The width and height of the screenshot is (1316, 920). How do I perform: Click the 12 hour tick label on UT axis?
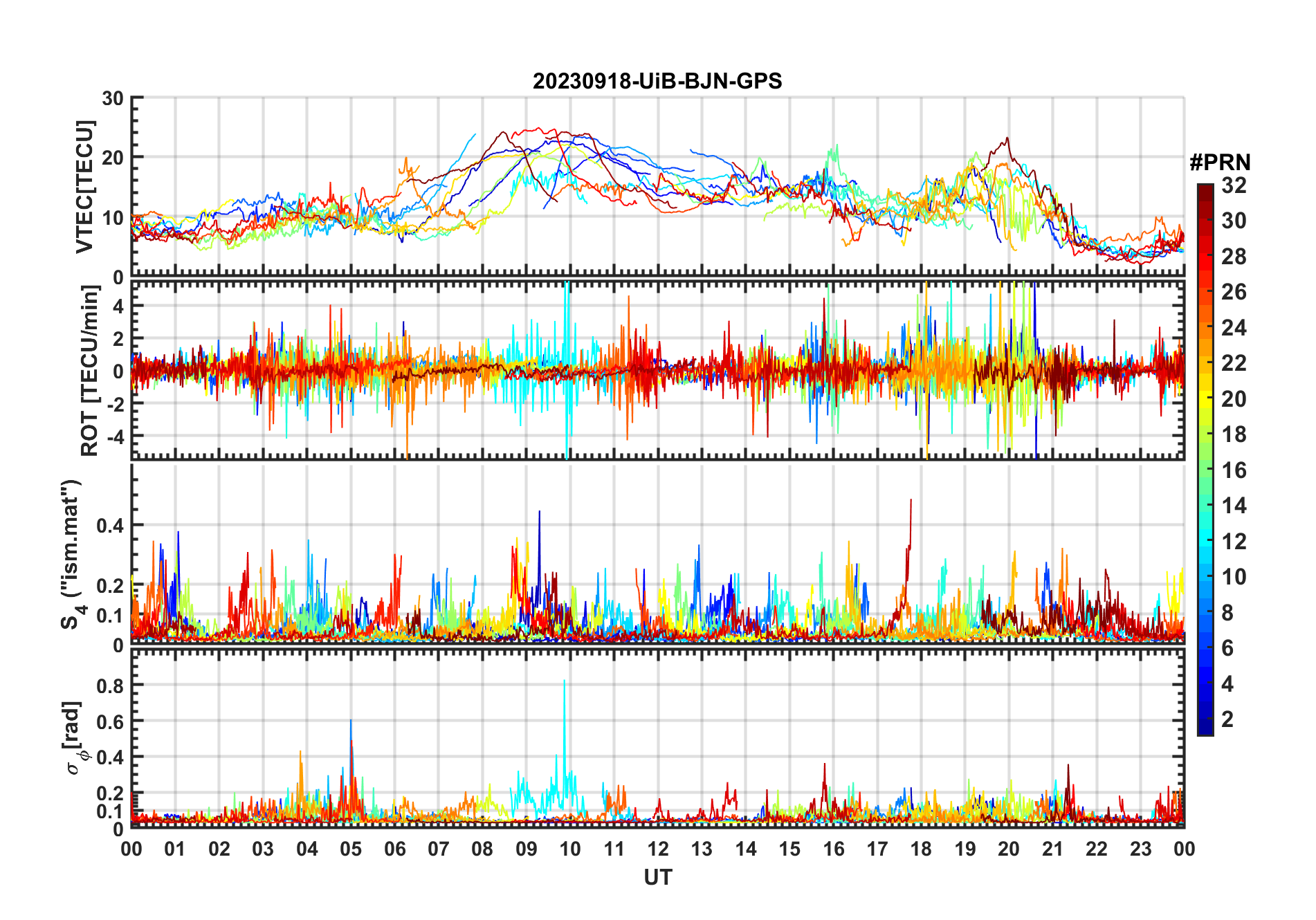[658, 849]
